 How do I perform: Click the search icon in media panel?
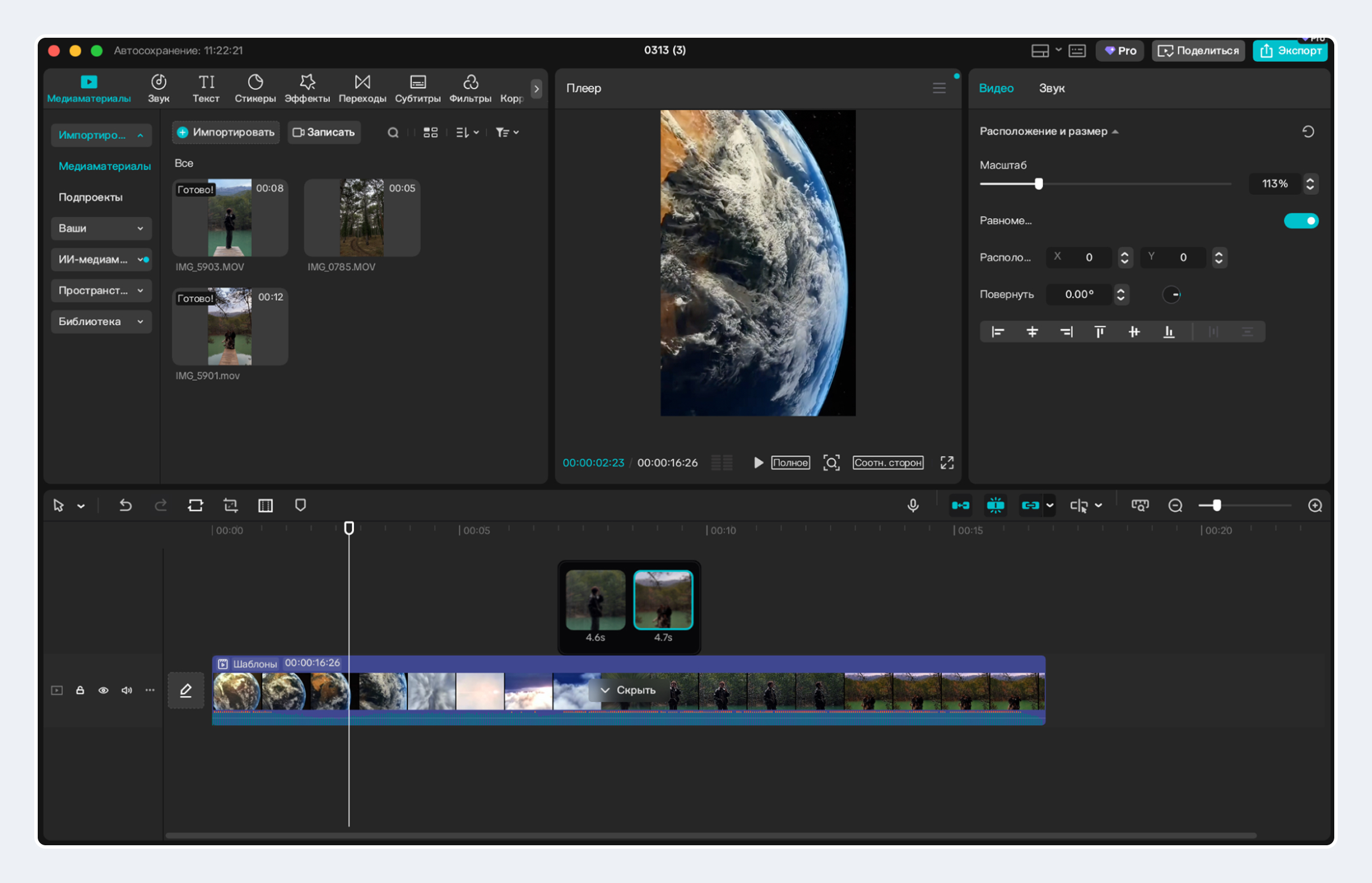pyautogui.click(x=393, y=133)
